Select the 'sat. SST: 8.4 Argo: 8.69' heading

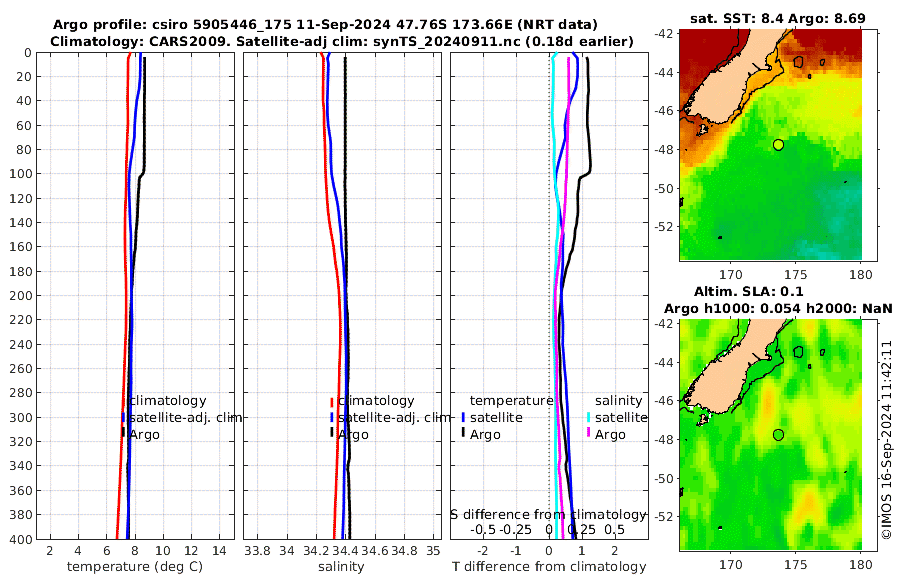coord(778,18)
